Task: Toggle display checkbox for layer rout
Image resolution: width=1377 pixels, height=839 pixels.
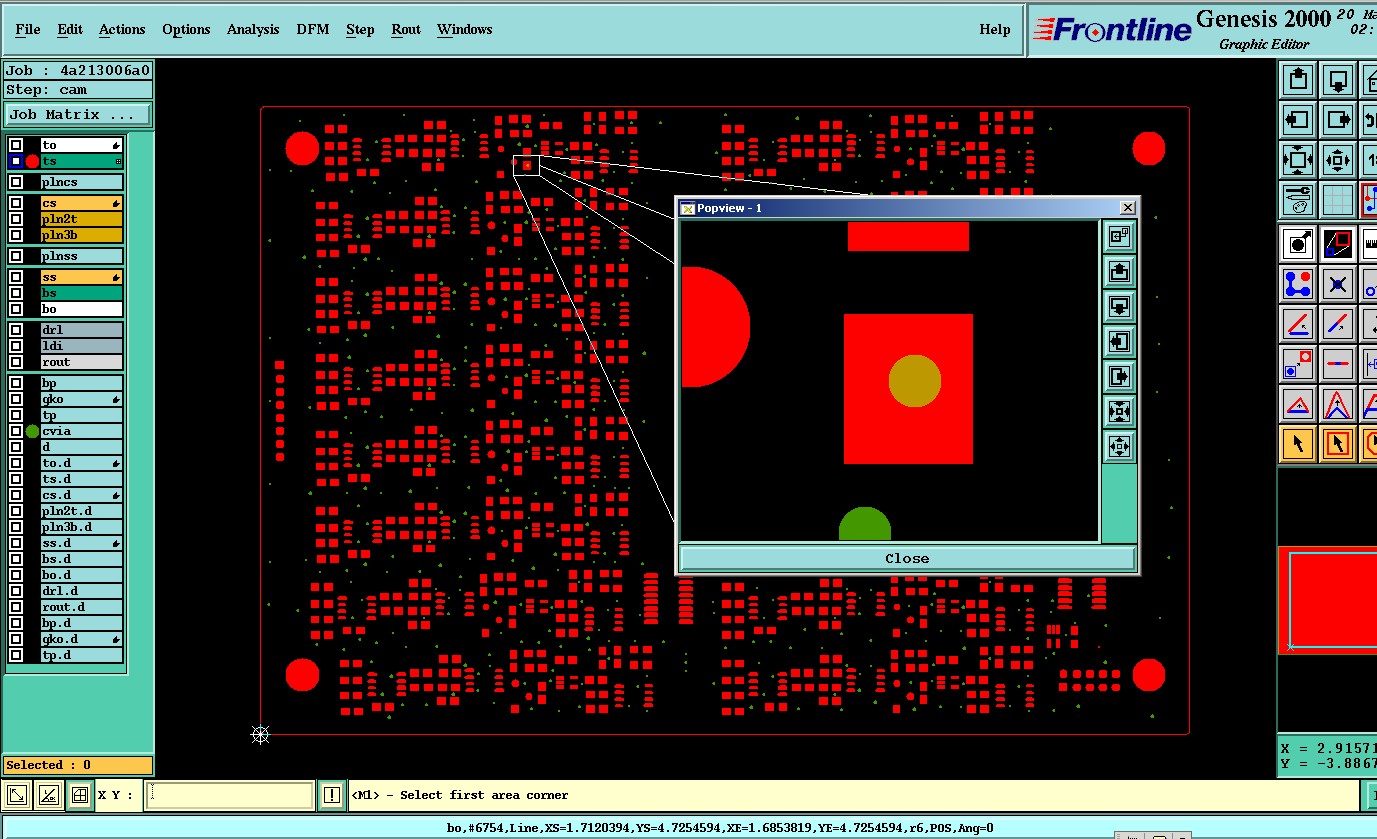Action: 16,362
